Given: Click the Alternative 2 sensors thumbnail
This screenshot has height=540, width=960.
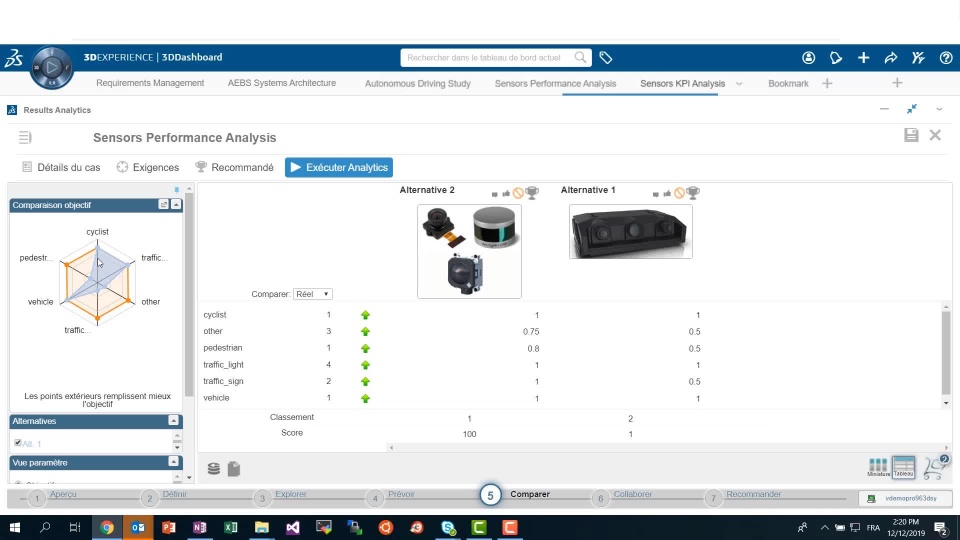Looking at the screenshot, I should point(470,252).
